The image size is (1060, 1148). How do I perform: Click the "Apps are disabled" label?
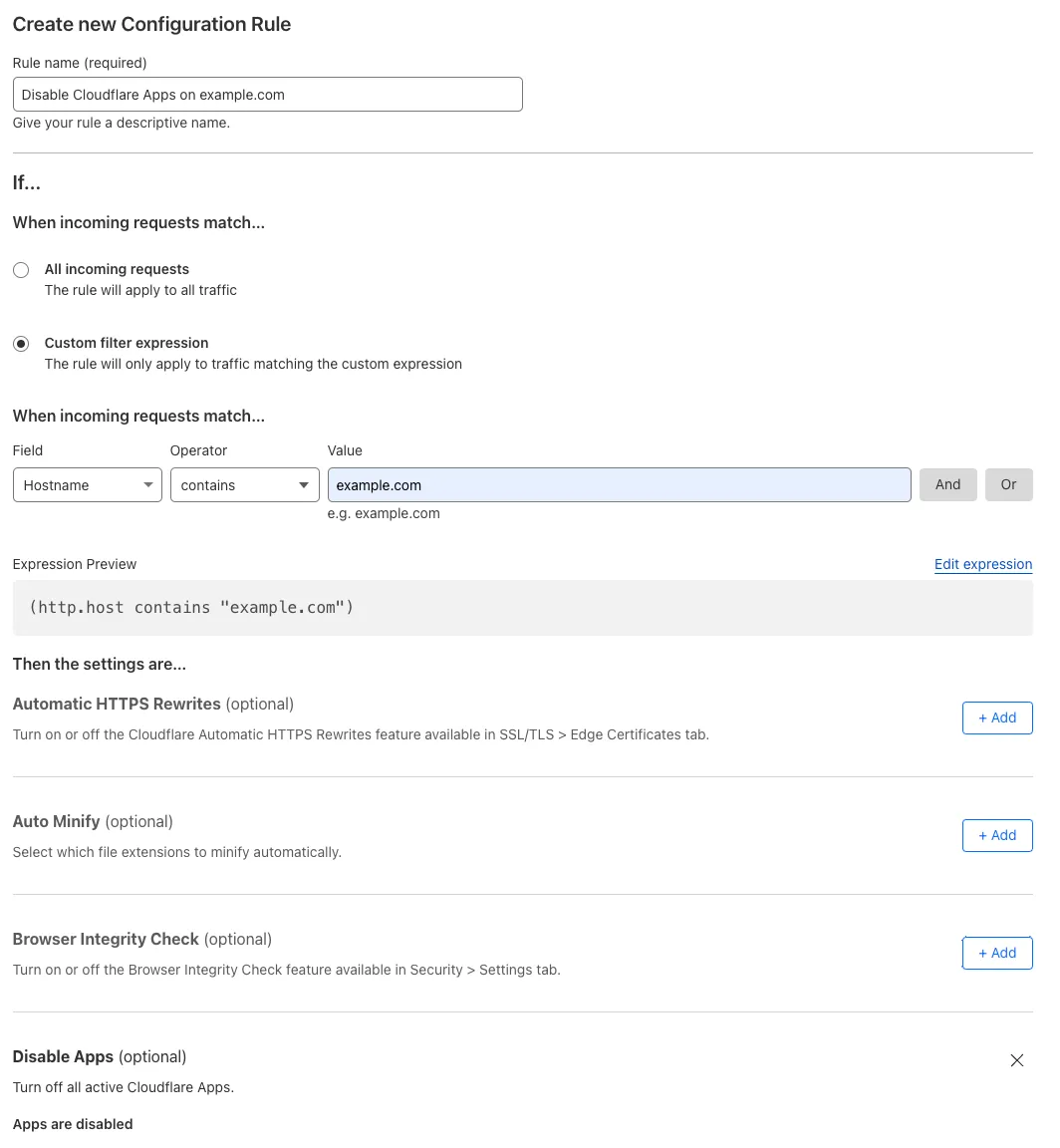tap(72, 1123)
